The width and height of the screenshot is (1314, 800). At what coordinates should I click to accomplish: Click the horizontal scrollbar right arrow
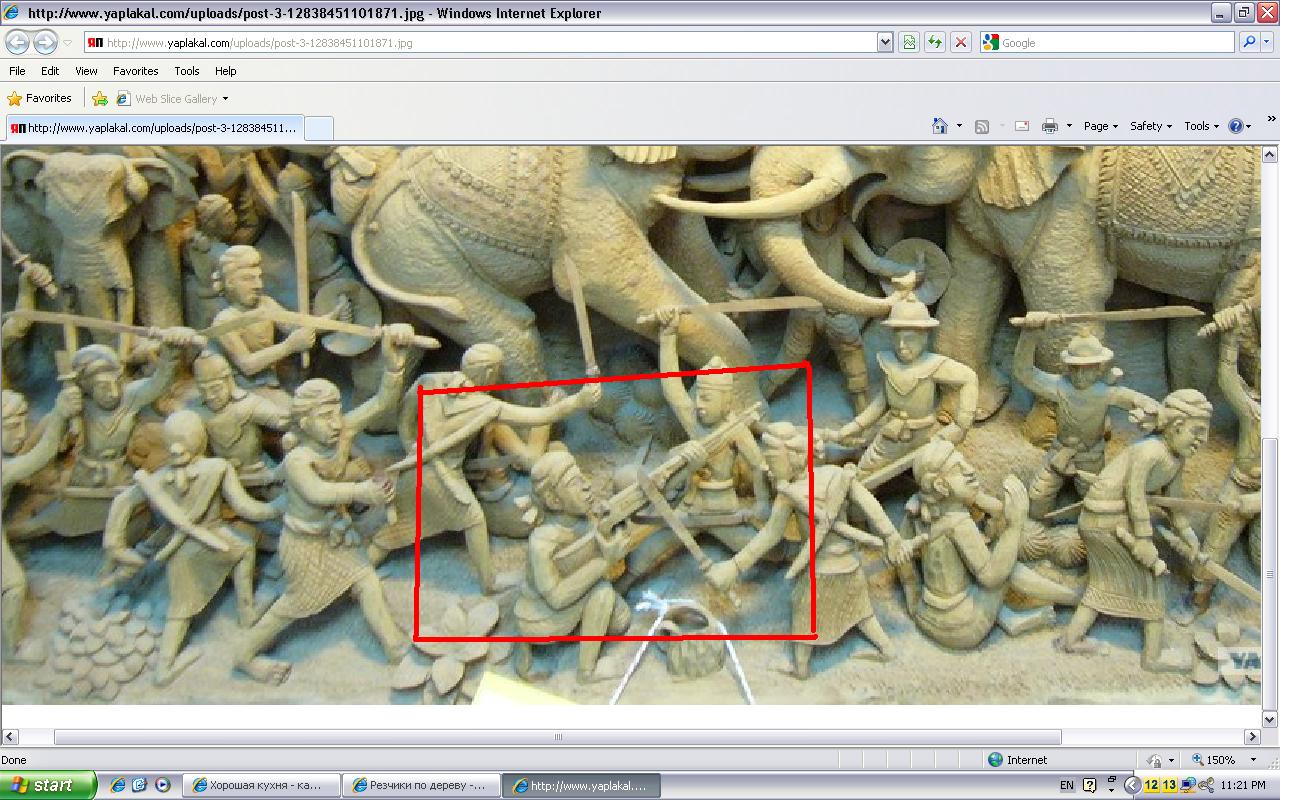1252,737
